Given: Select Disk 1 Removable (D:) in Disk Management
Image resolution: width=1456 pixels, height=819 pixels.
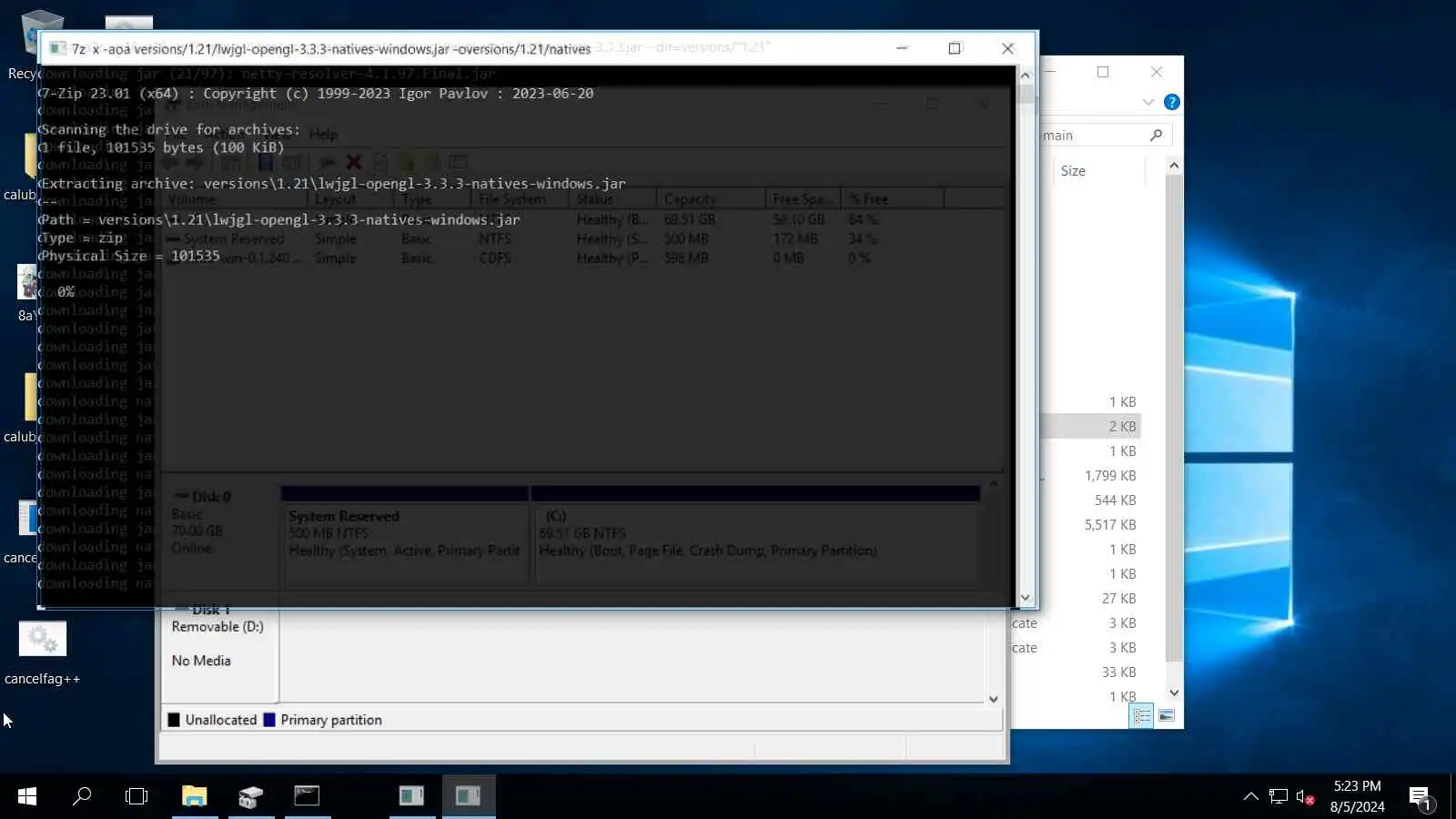Looking at the screenshot, I should tap(217, 653).
